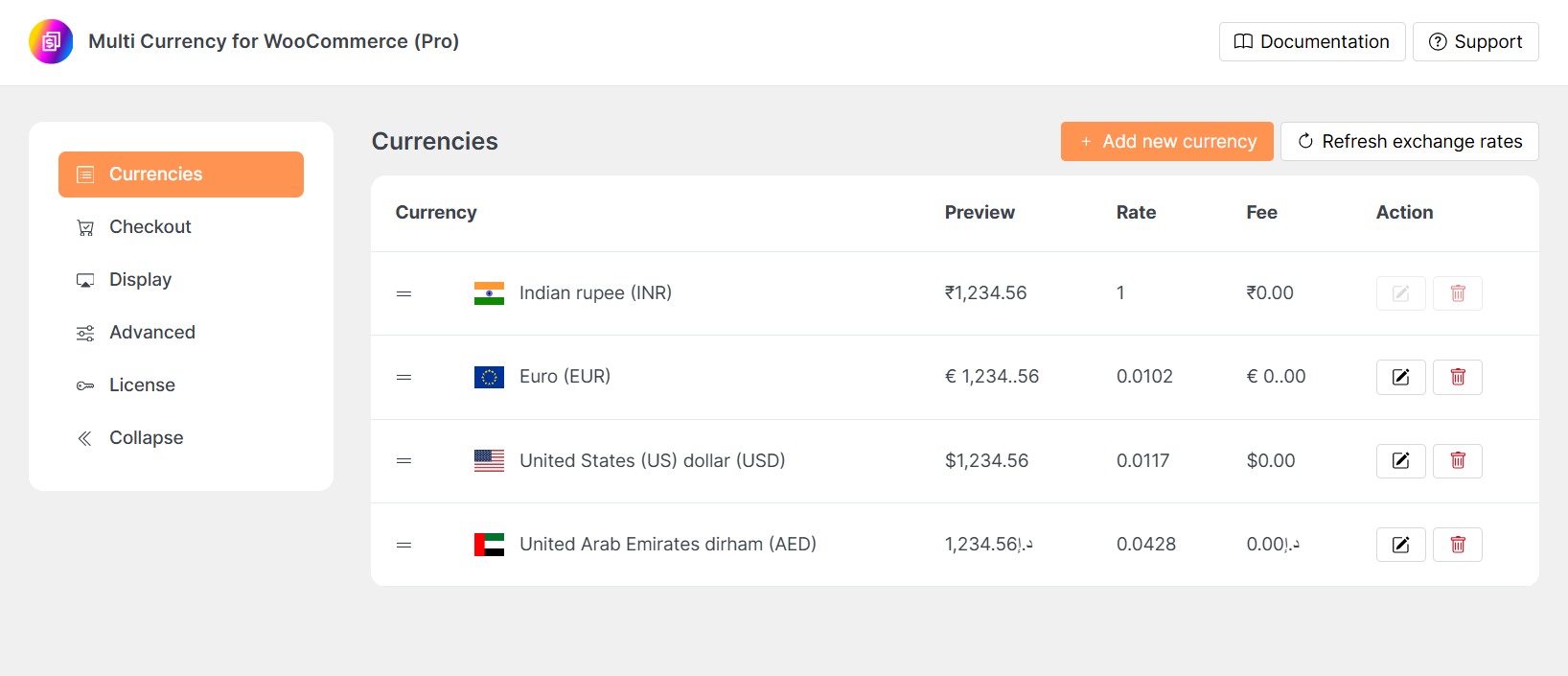Edit the UAE dirham currency
1568x676 pixels.
pyautogui.click(x=1400, y=545)
